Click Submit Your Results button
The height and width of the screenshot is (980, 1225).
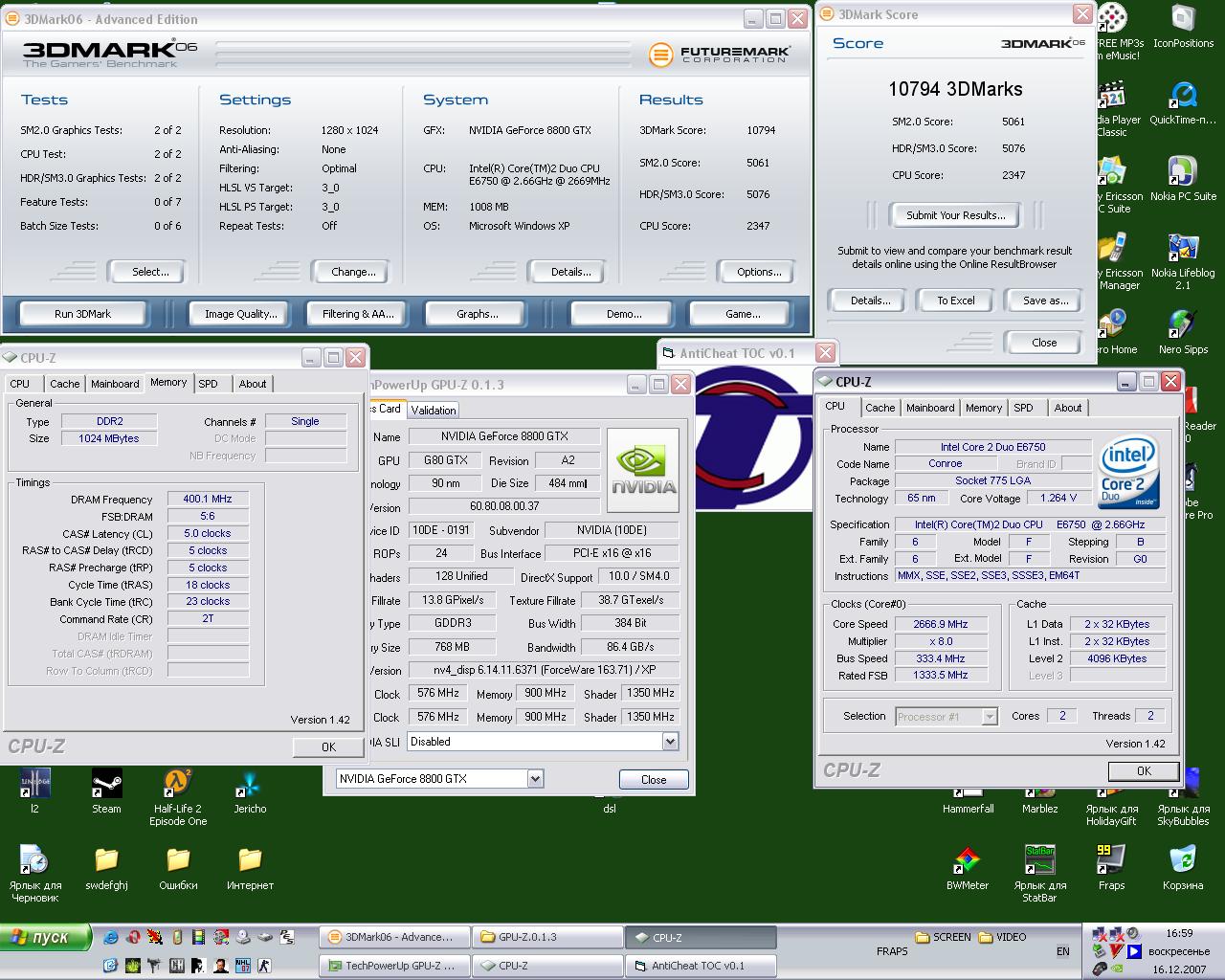click(x=956, y=215)
